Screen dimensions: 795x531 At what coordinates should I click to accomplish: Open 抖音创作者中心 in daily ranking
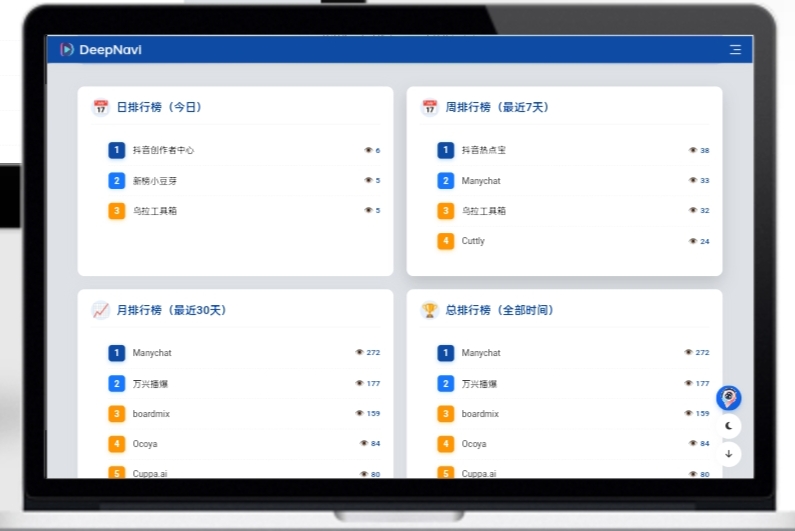(163, 150)
